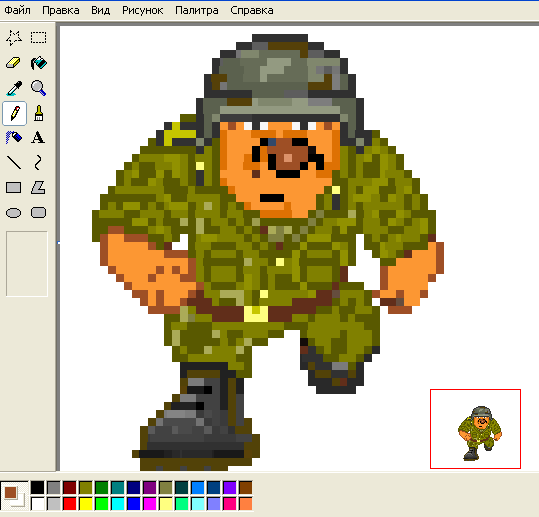
Task: Pick the Line tool
Action: [x=14, y=163]
